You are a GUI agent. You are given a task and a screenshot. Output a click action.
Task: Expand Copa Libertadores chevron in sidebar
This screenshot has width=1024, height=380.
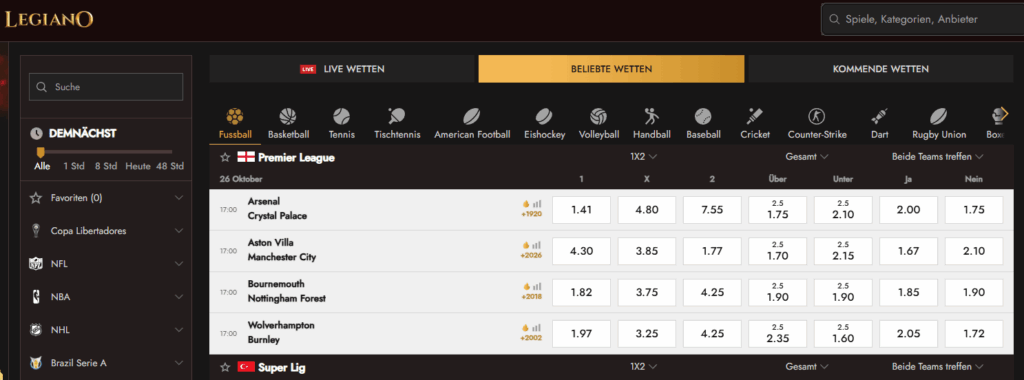pyautogui.click(x=179, y=230)
